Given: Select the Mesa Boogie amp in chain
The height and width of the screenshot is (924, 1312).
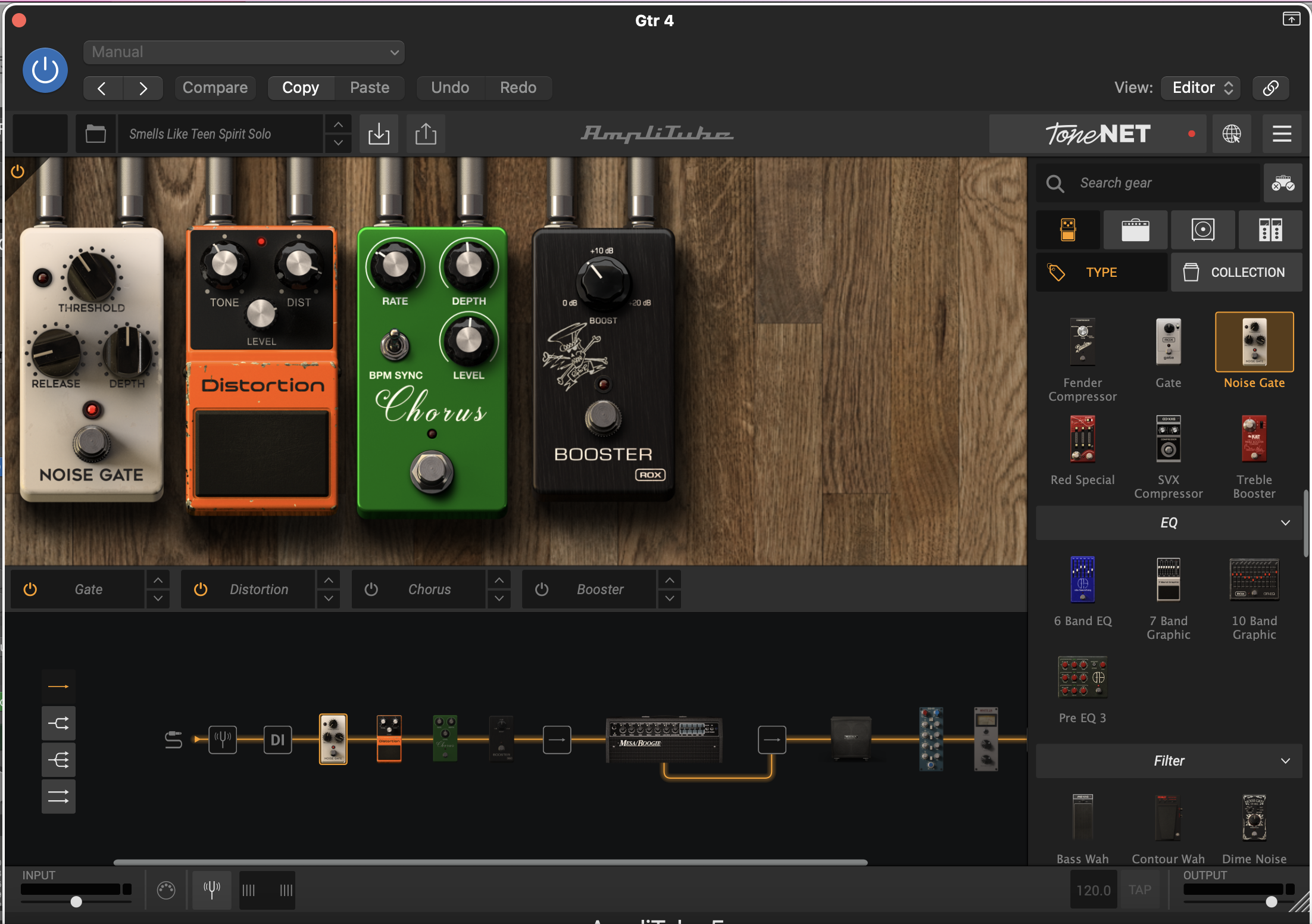Looking at the screenshot, I should 664,740.
